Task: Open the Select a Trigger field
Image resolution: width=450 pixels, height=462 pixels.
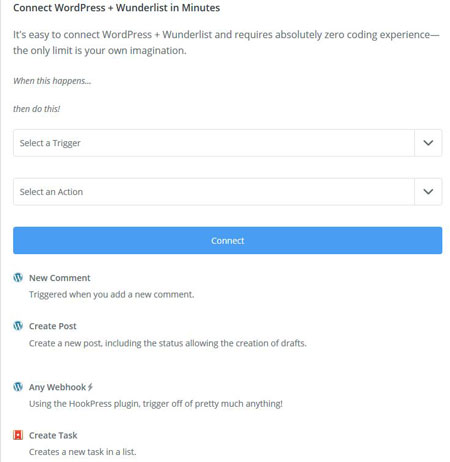Action: pyautogui.click(x=228, y=143)
